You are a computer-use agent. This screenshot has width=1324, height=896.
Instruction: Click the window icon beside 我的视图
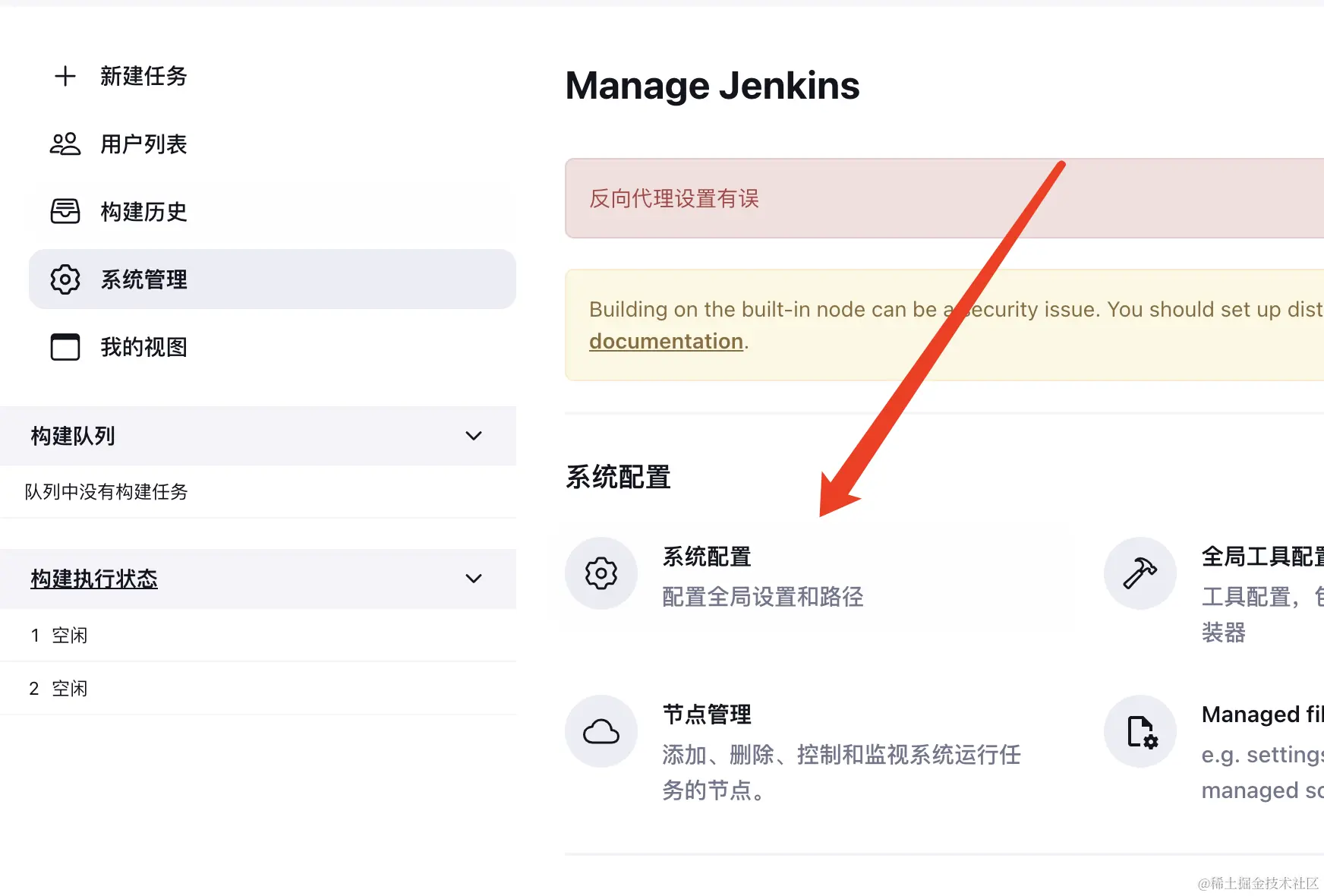tap(65, 347)
